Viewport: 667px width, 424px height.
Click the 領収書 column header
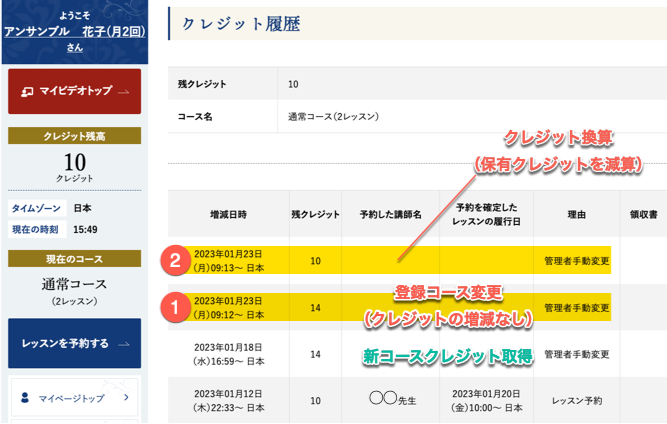642,214
